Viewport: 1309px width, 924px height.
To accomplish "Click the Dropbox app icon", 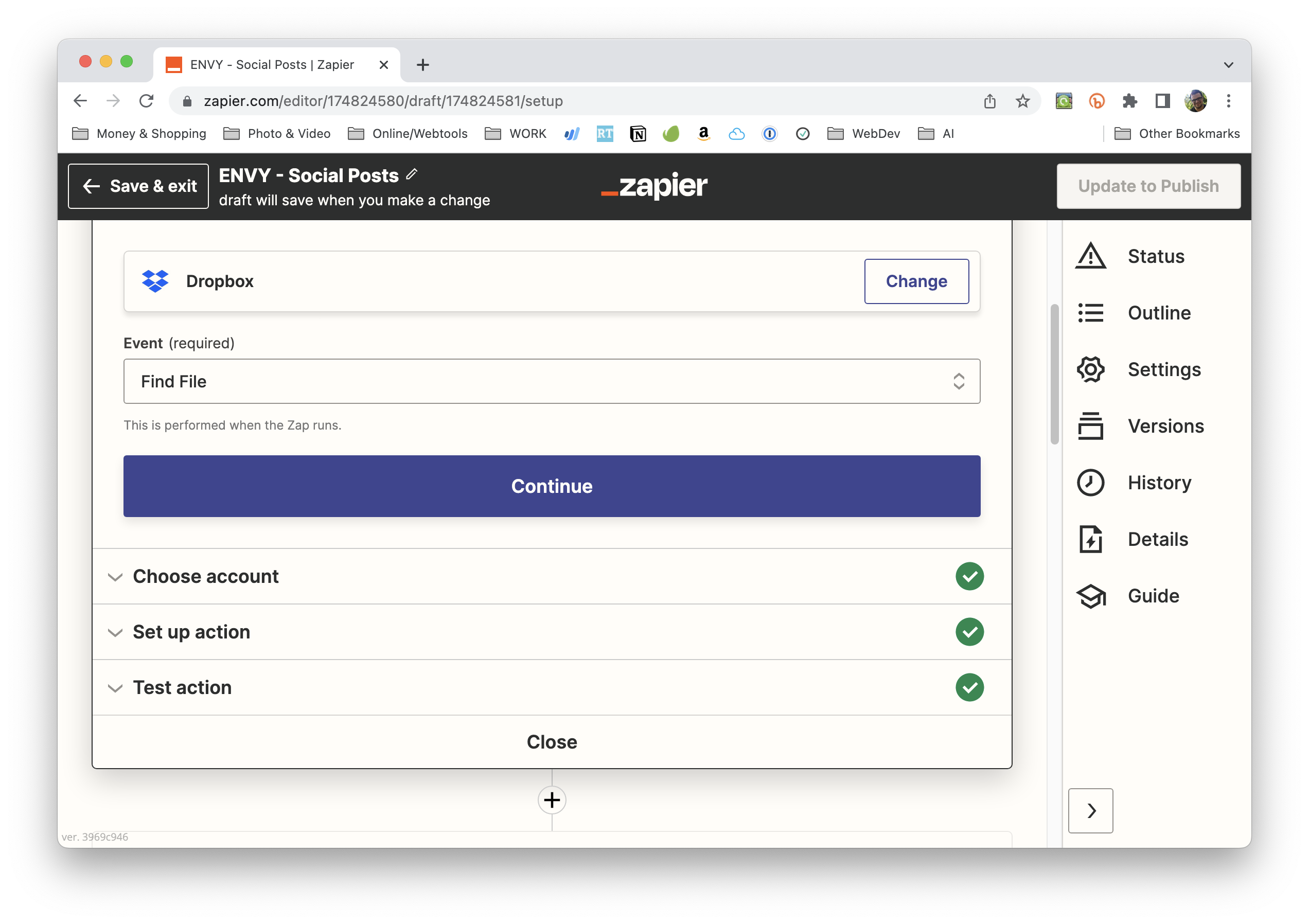I will 155,281.
